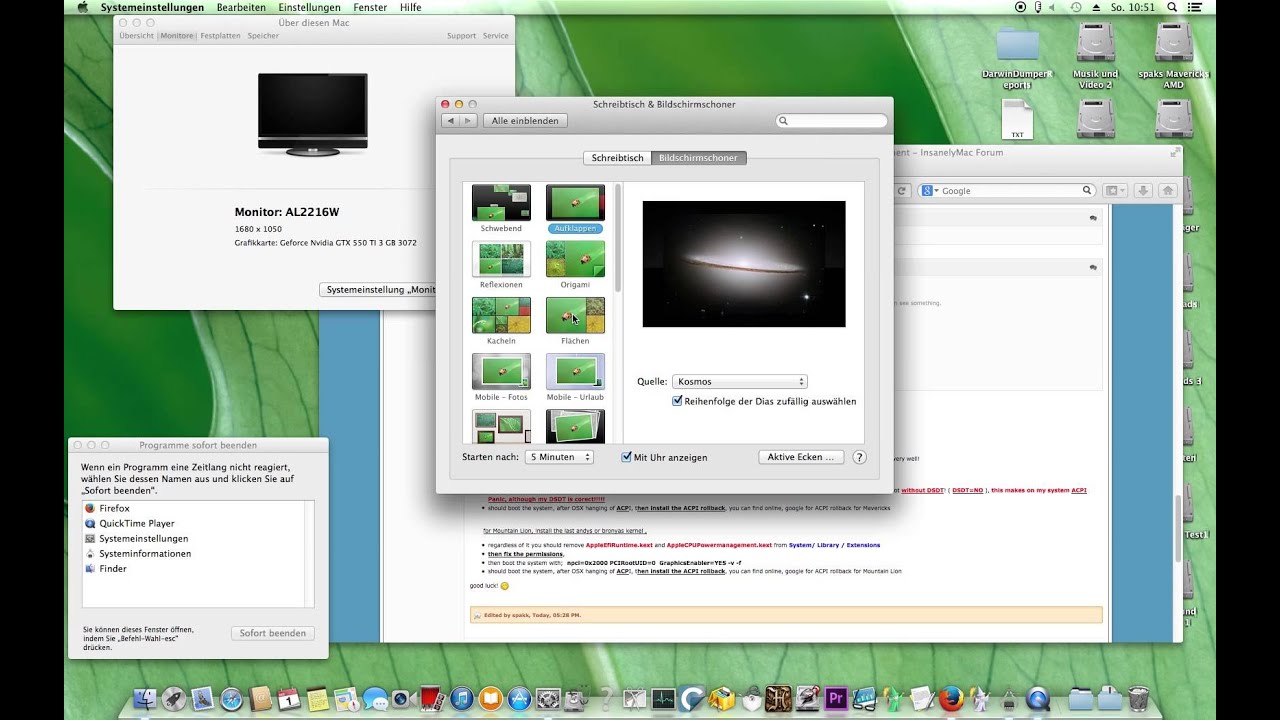Image resolution: width=1280 pixels, height=720 pixels.
Task: Open the DarwinDumperReports desktop folder
Action: coord(1017,57)
